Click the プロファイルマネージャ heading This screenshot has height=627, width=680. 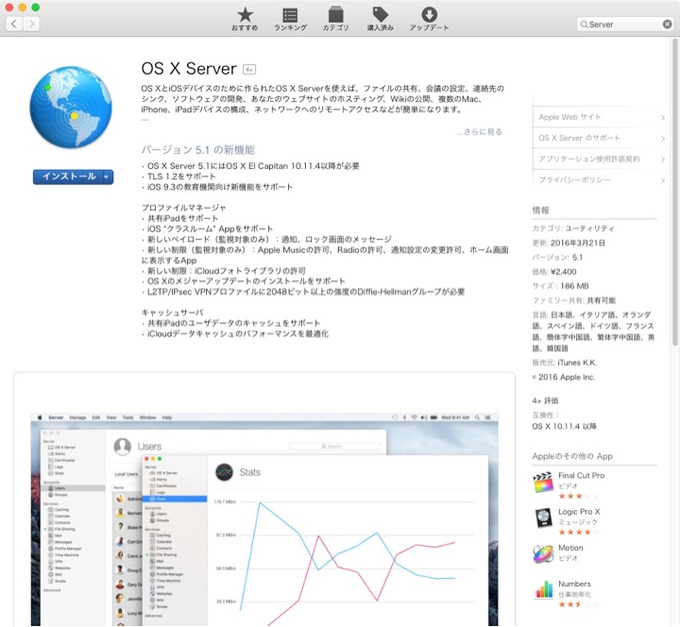pos(183,208)
